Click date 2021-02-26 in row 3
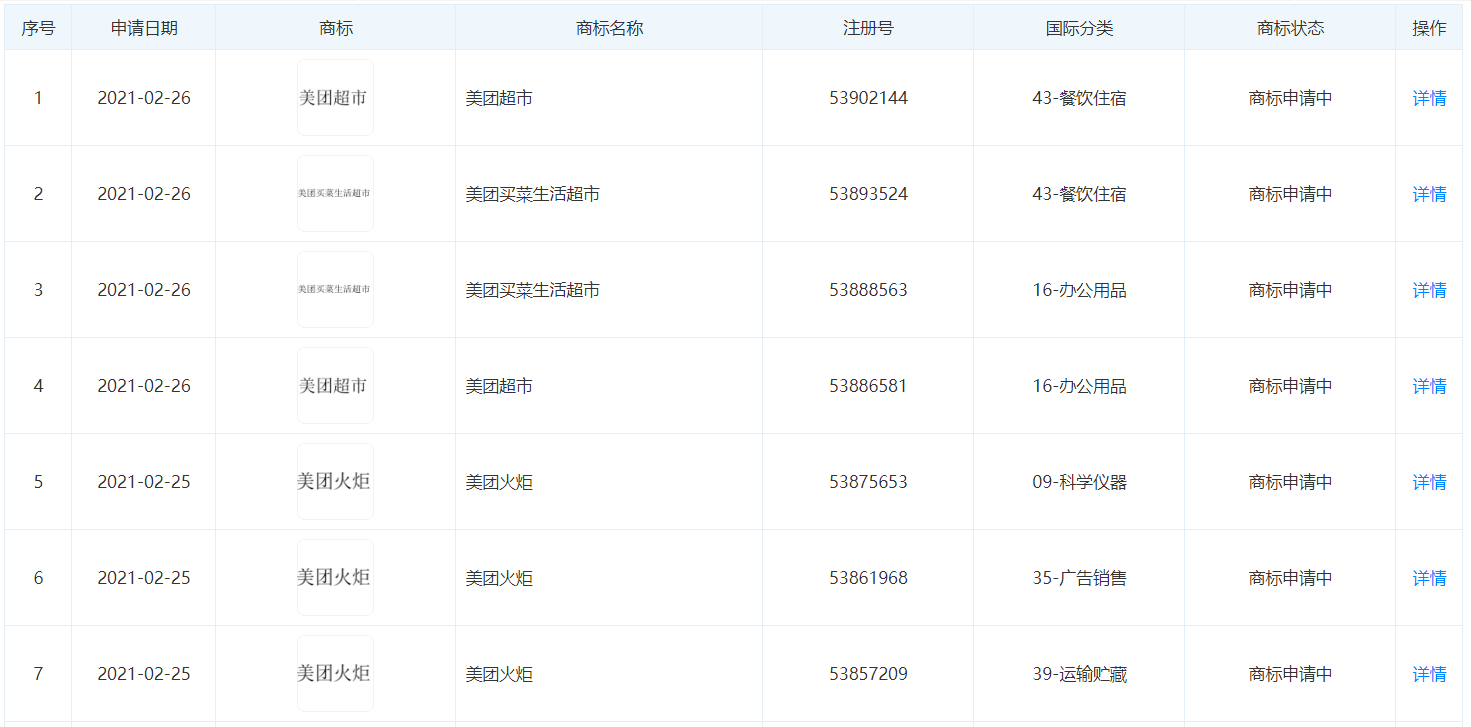Screen dimensions: 1471x727 144,290
